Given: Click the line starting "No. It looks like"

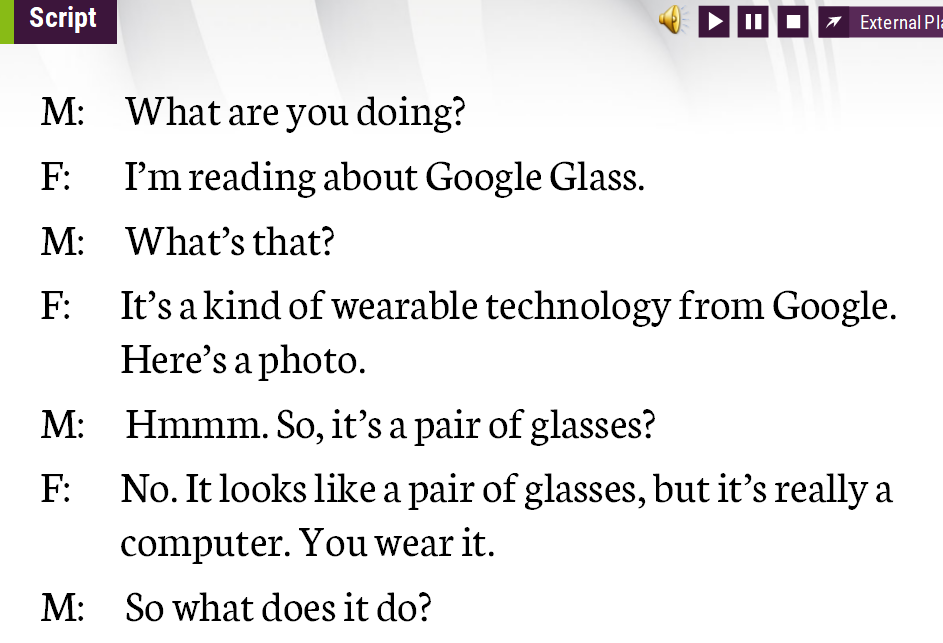Looking at the screenshot, I should [506, 489].
